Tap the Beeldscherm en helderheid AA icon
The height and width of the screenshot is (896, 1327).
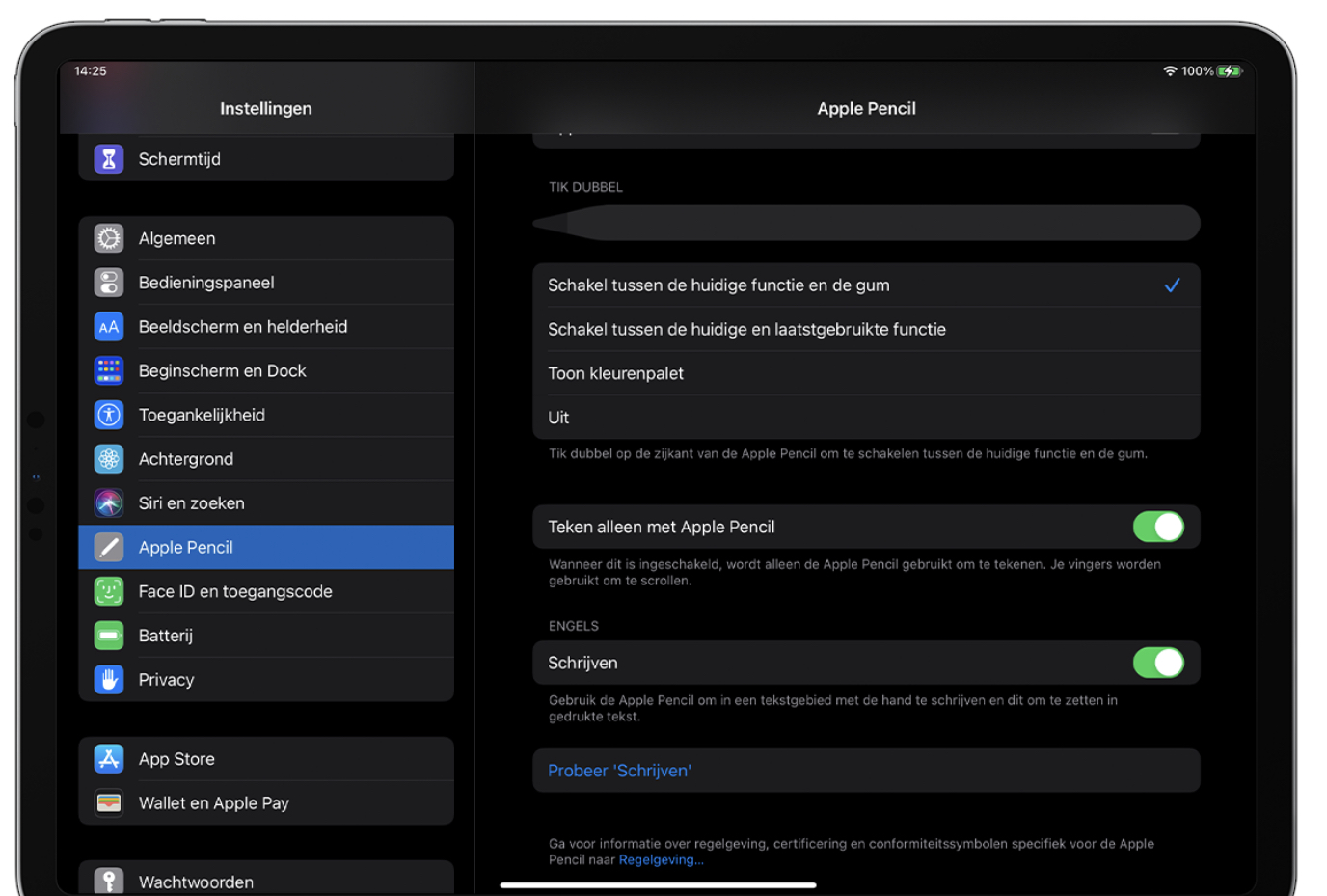coord(109,327)
